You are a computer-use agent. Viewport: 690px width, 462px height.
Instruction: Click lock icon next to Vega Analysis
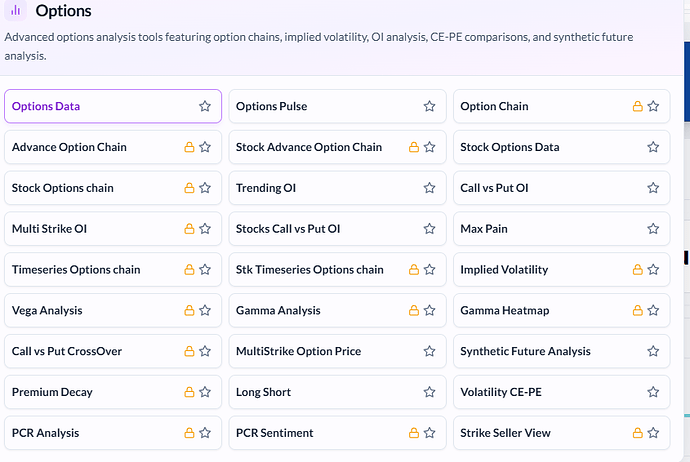click(x=188, y=311)
